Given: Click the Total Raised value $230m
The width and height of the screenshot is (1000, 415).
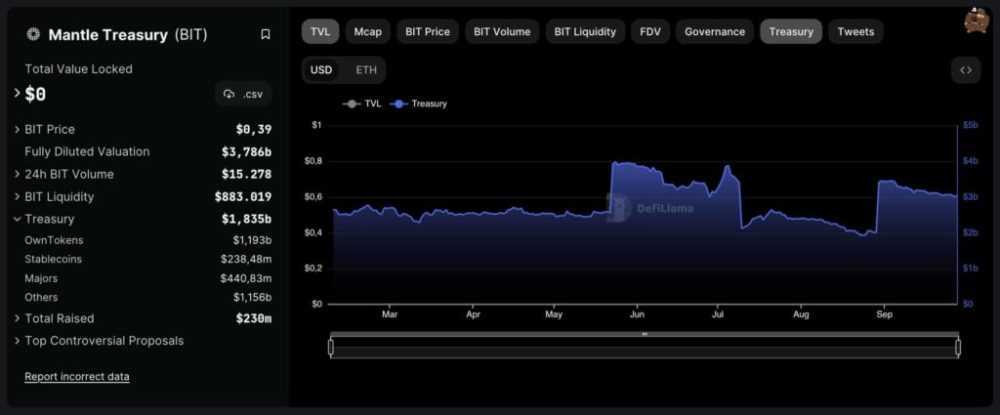Looking at the screenshot, I should 254,318.
